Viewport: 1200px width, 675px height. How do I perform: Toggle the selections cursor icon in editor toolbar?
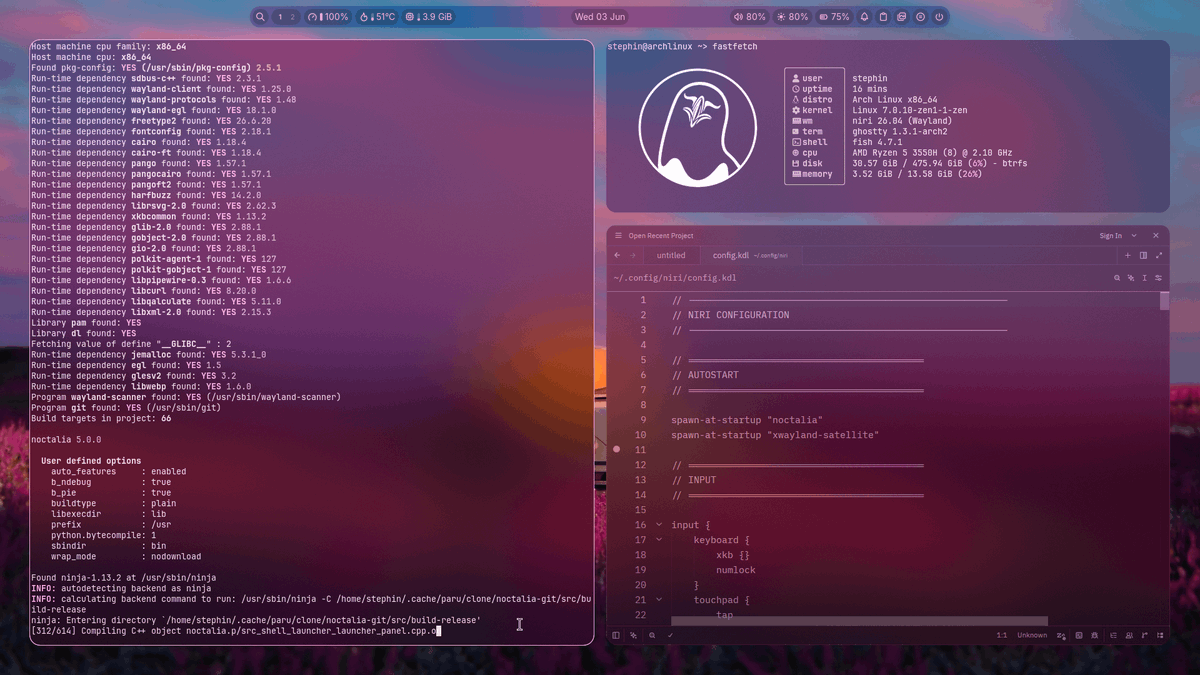(x=1145, y=278)
